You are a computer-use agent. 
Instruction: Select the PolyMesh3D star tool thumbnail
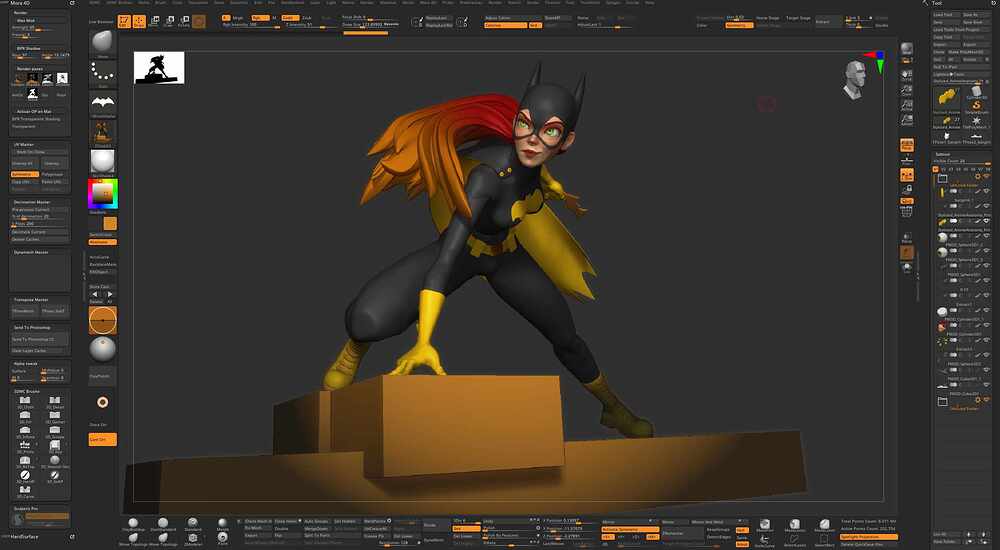976,121
